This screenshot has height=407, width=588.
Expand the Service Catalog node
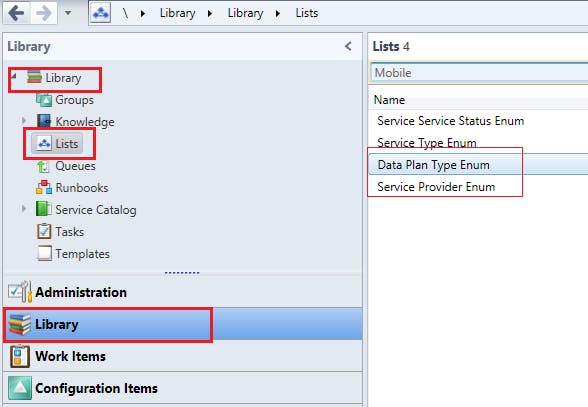(24, 209)
